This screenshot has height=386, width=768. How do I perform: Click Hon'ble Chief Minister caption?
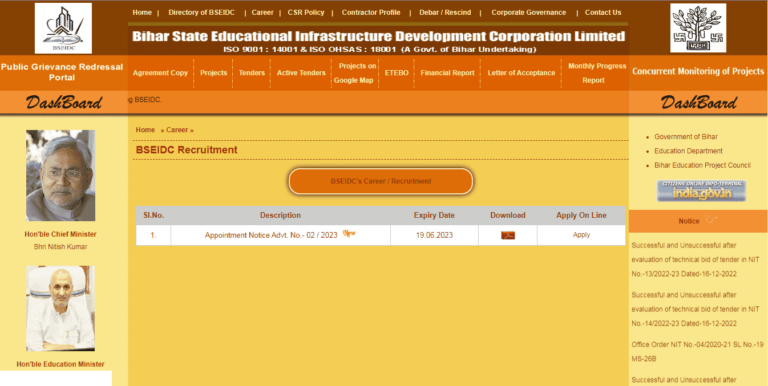pos(60,235)
